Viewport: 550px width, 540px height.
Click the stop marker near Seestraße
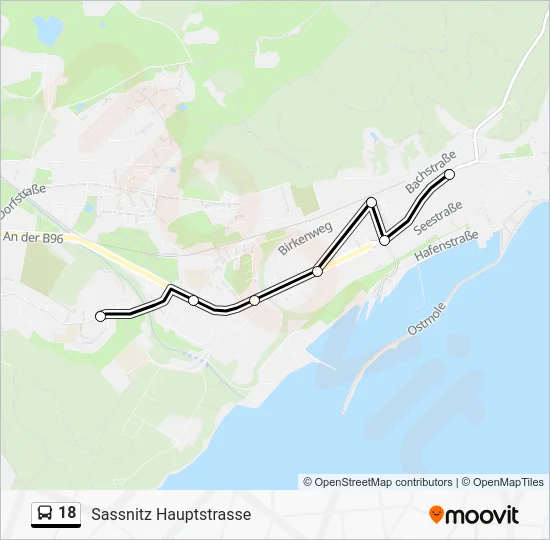385,241
